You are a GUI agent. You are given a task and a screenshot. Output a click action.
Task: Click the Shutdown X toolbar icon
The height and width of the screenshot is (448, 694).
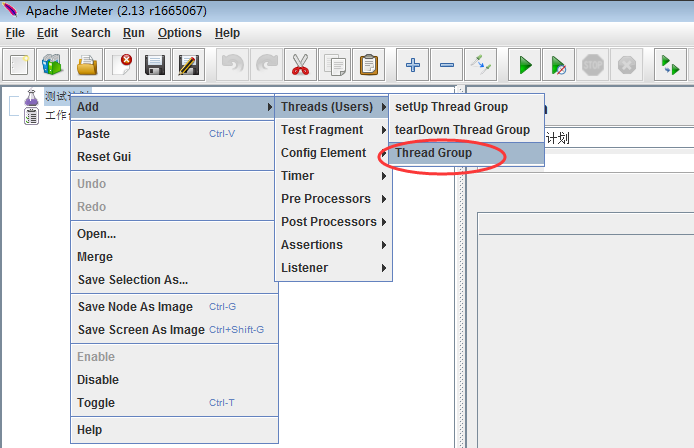[627, 65]
